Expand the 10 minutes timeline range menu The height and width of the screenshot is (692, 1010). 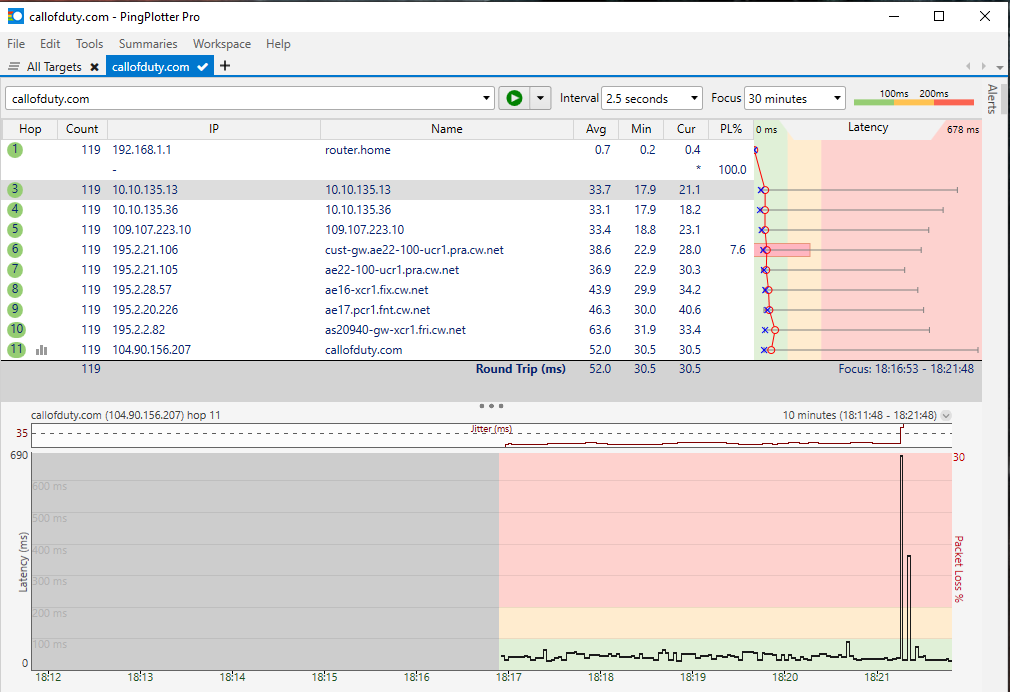click(946, 415)
